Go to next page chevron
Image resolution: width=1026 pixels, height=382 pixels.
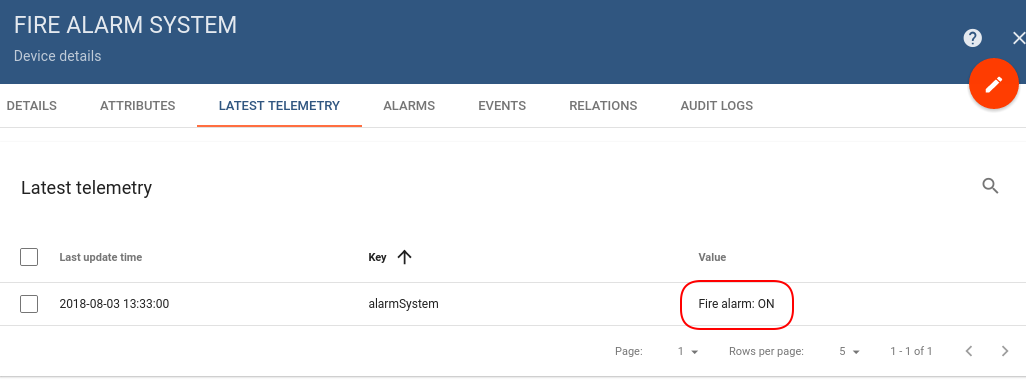coord(1005,351)
